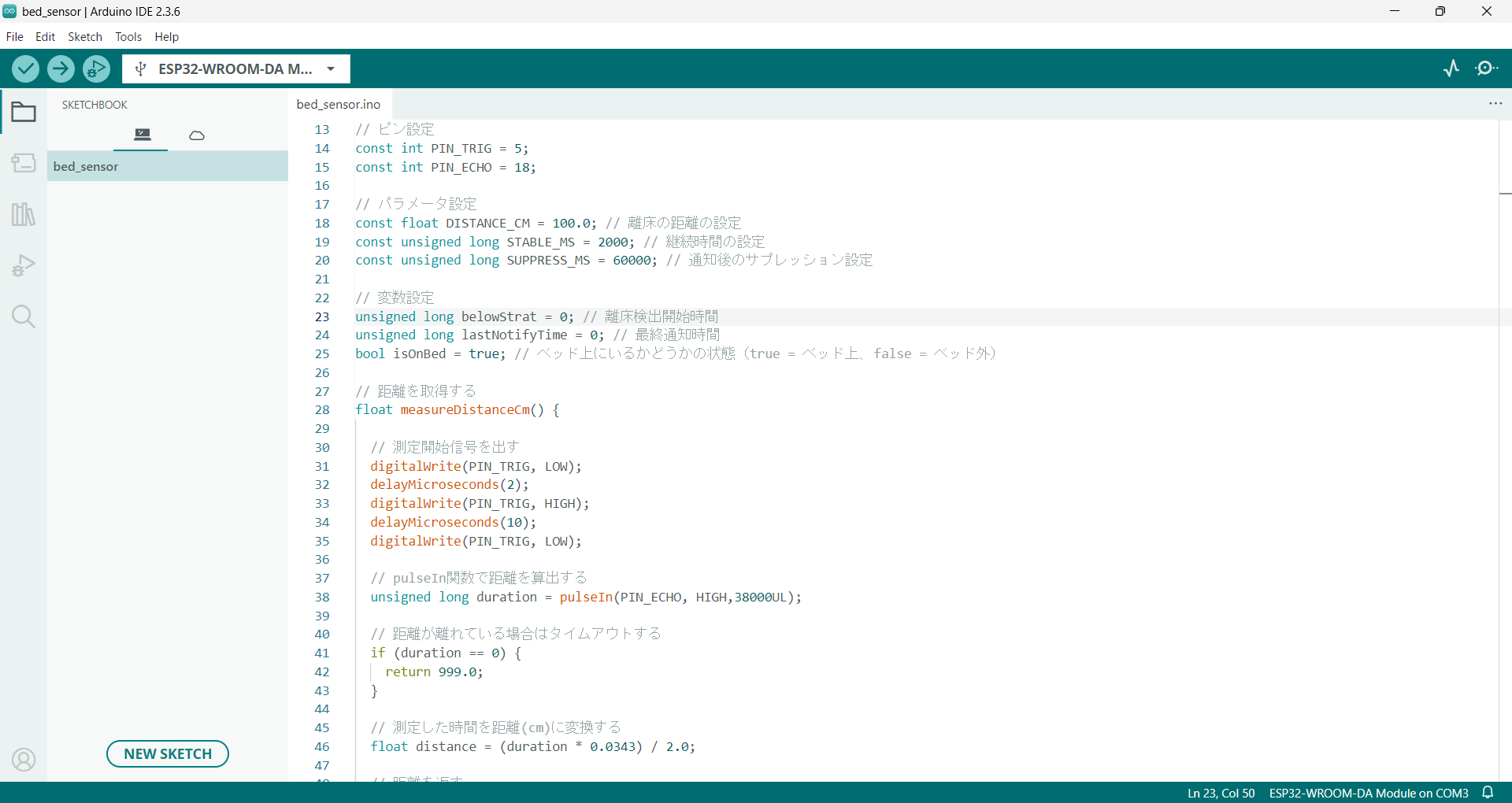Click 'STABLE_MS' on line 19
Image resolution: width=1512 pixels, height=803 pixels.
coord(541,242)
